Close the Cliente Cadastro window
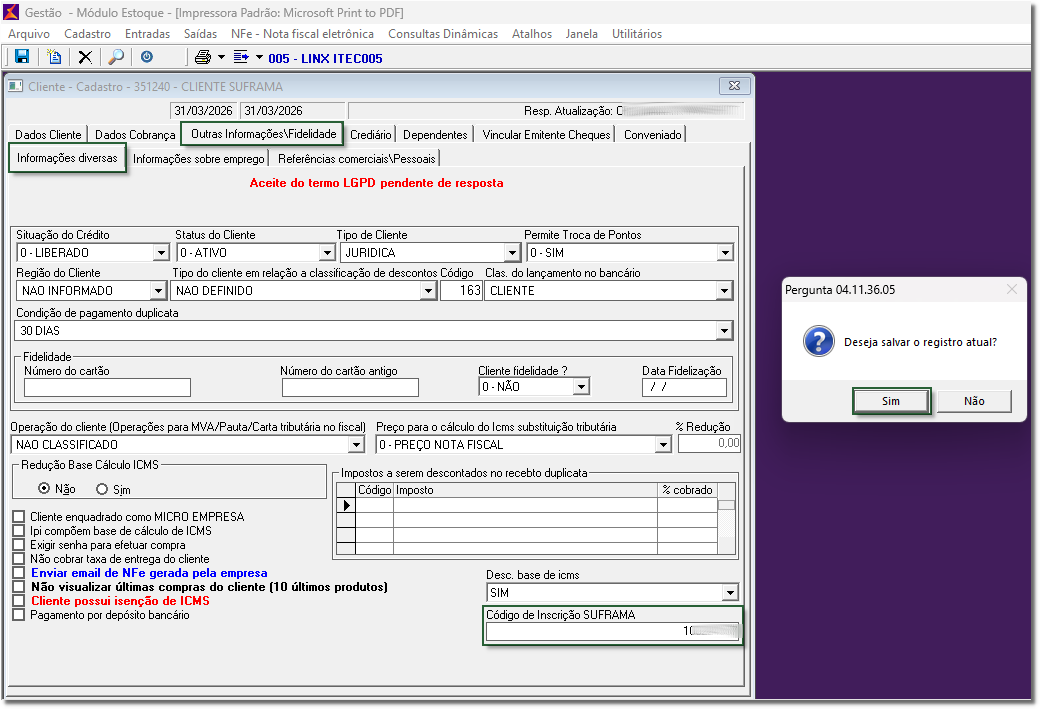 pyautogui.click(x=734, y=86)
